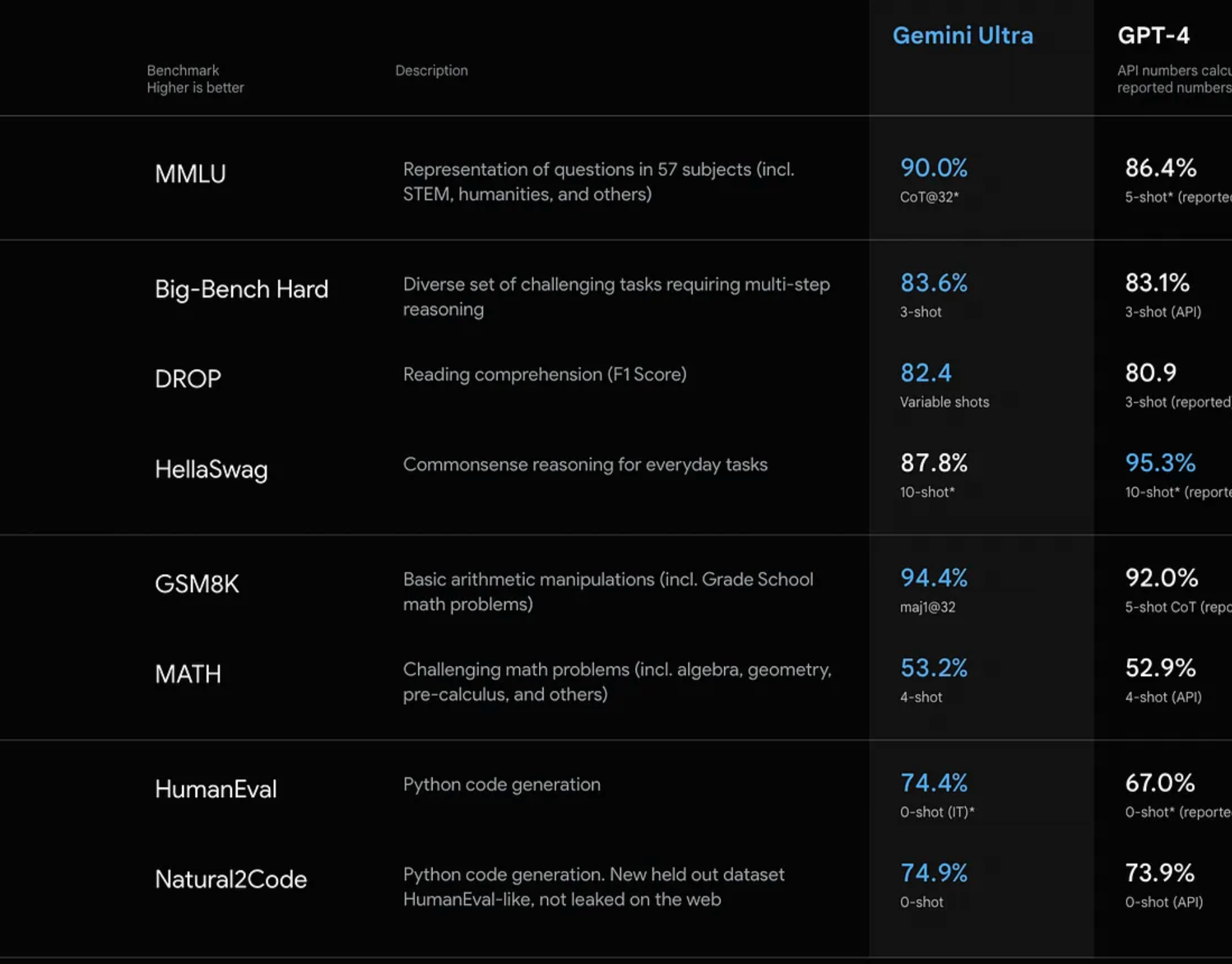This screenshot has width=1232, height=964.
Task: Click the Gemini Ultra column header
Action: click(x=962, y=36)
